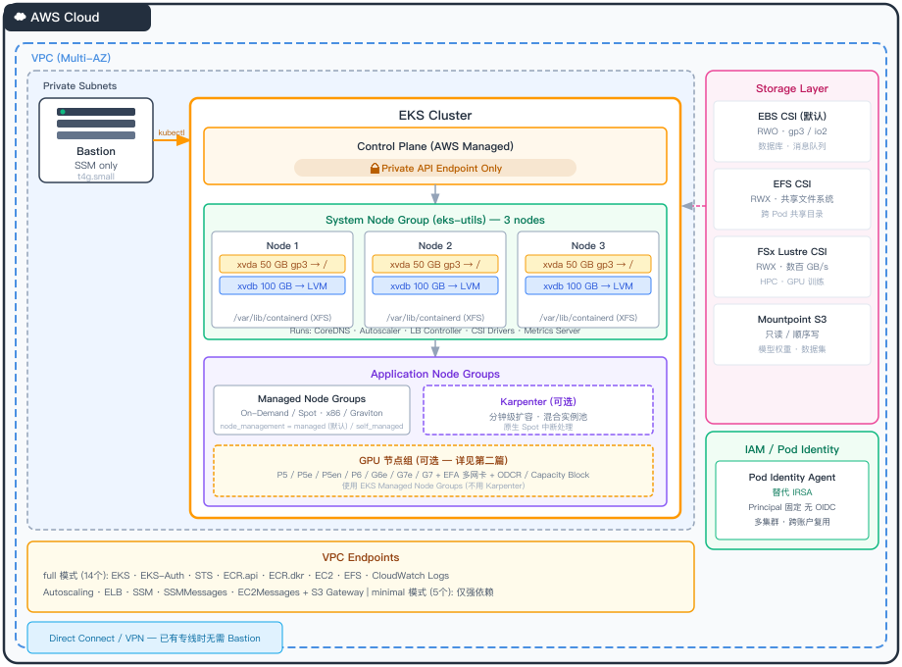Click the Private API Endpoint Only pill
Viewport: 902px width, 667px height.
click(435, 168)
